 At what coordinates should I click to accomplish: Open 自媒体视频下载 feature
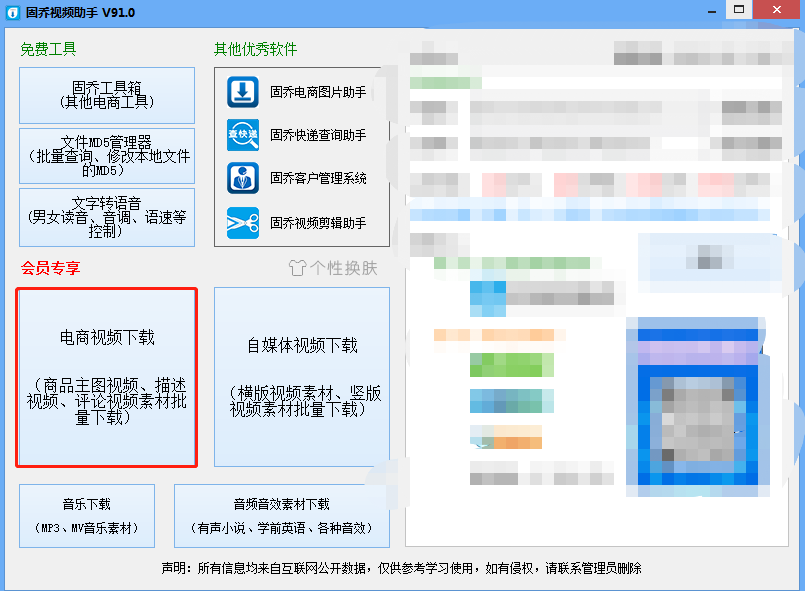coord(302,377)
